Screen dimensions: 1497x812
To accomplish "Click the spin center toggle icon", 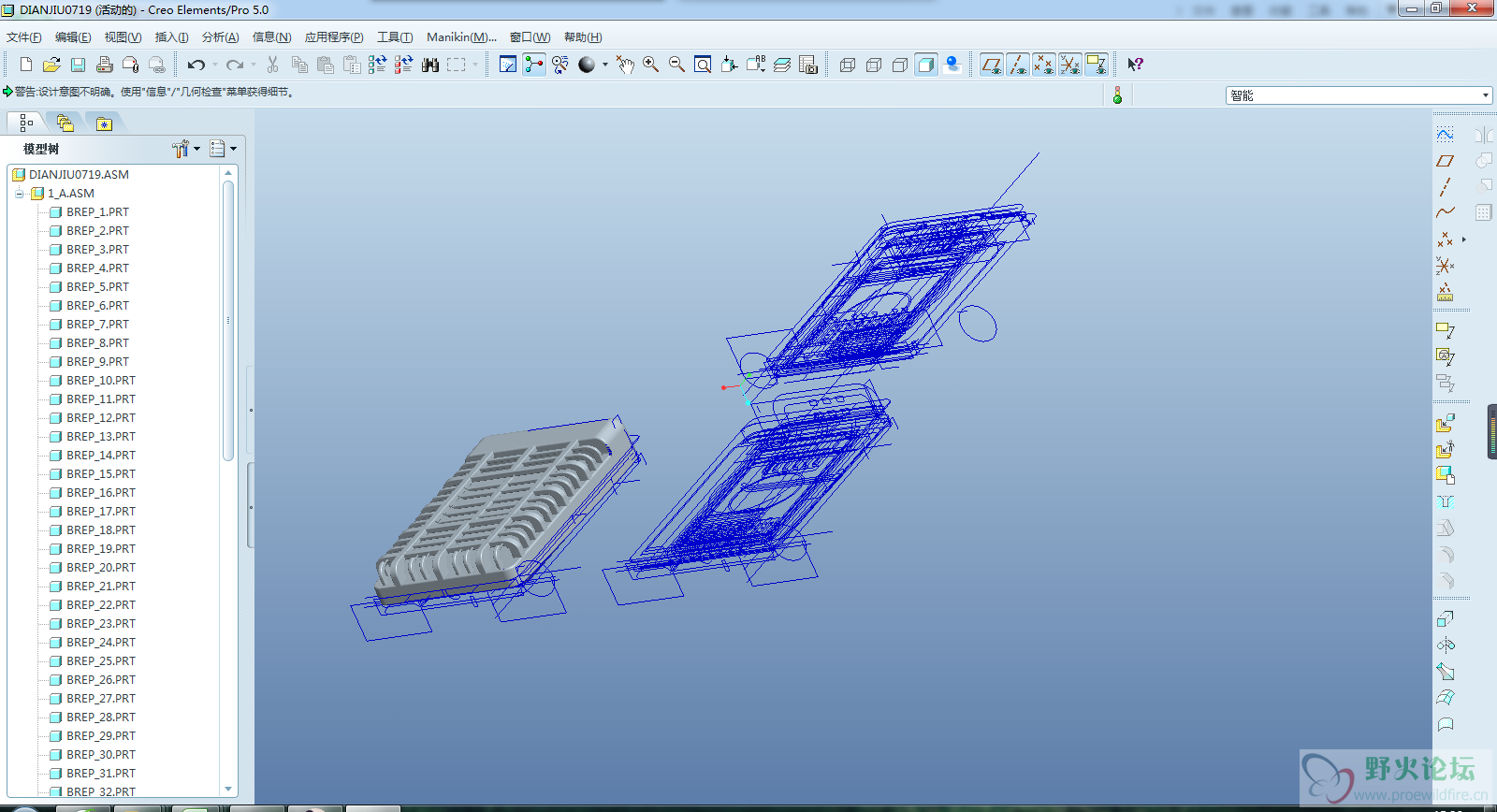I will click(x=534, y=65).
